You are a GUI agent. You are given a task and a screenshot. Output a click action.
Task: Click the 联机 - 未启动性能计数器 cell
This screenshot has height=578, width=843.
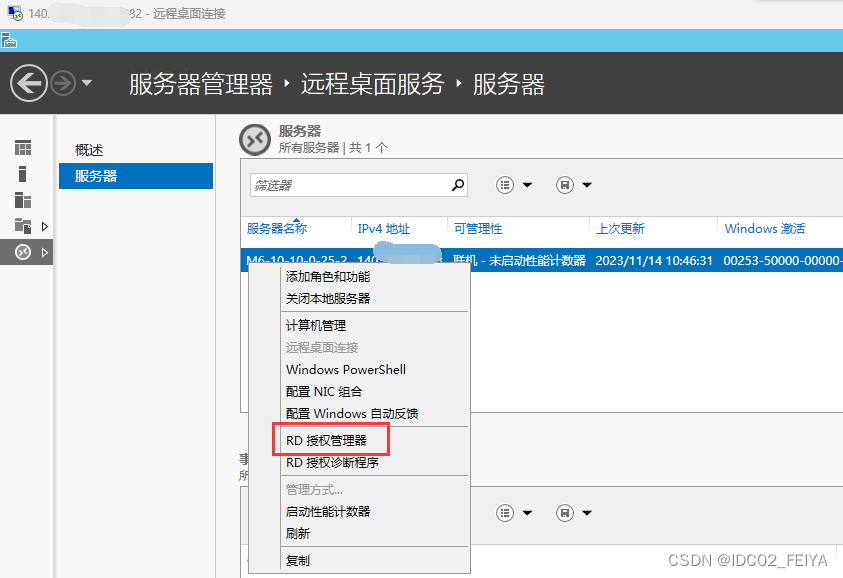[x=519, y=261]
